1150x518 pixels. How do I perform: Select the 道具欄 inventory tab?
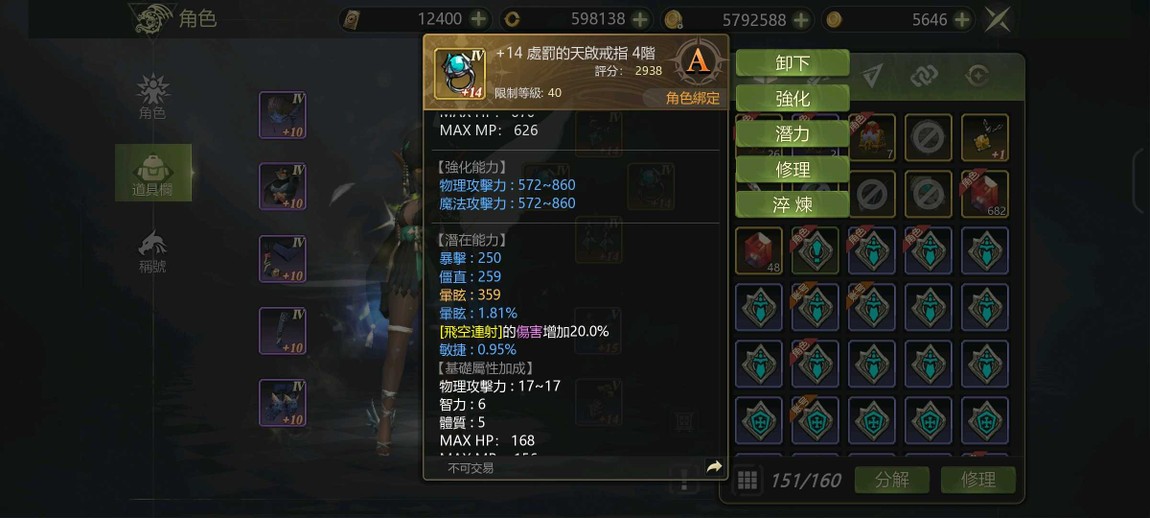[153, 173]
